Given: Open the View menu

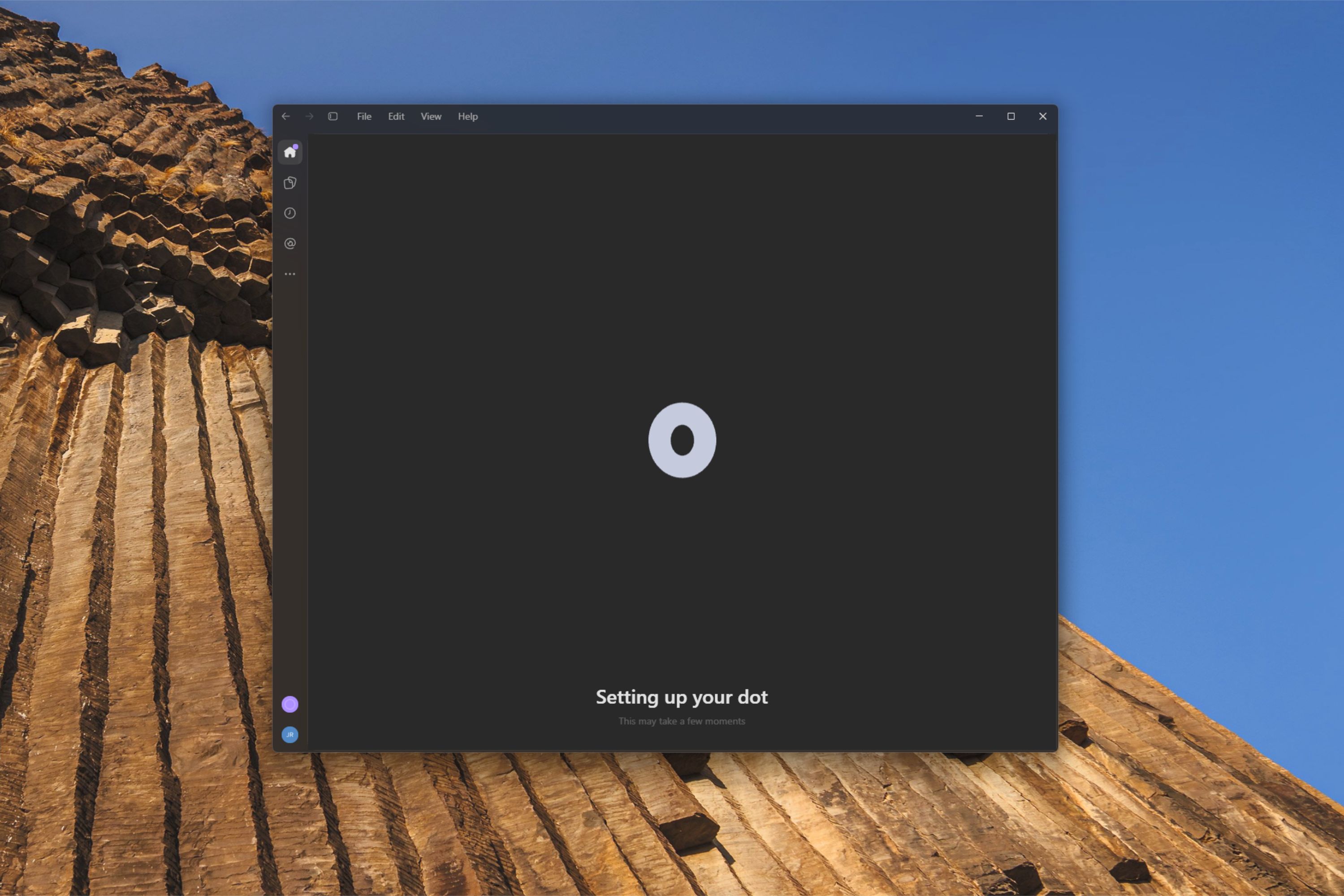Looking at the screenshot, I should coord(431,116).
